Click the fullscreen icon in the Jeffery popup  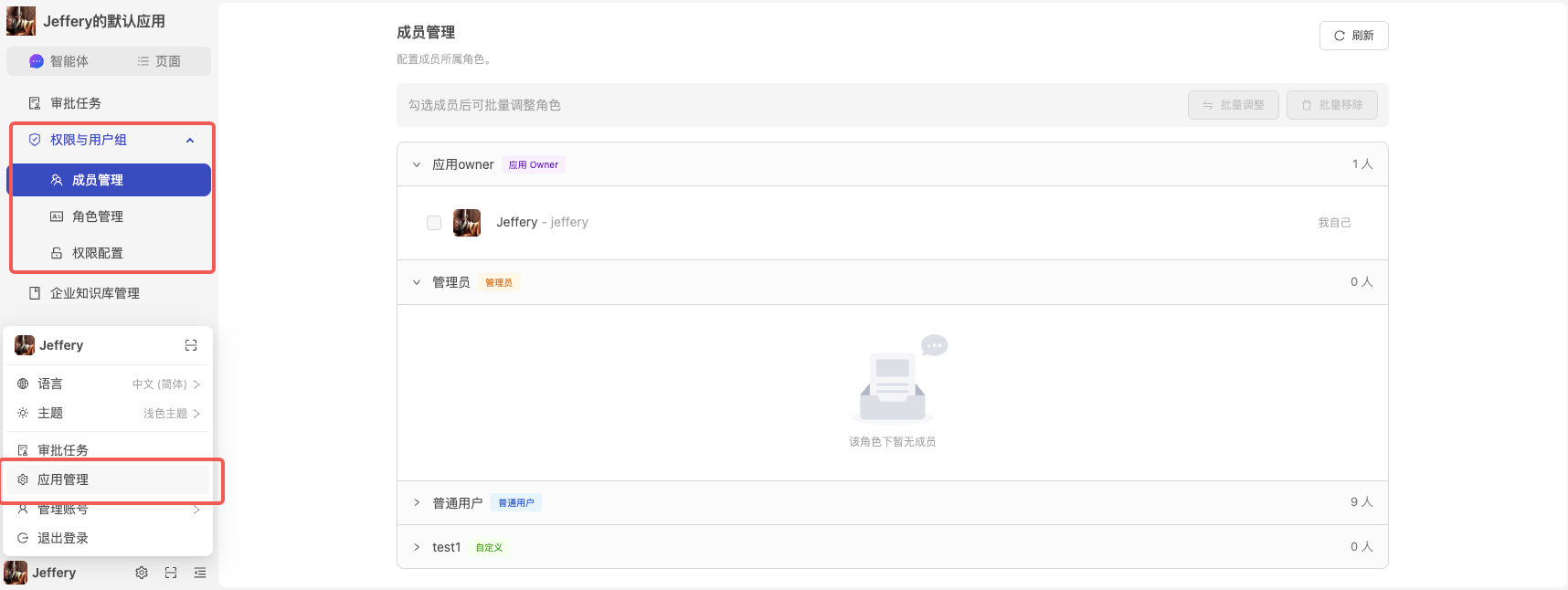point(191,345)
